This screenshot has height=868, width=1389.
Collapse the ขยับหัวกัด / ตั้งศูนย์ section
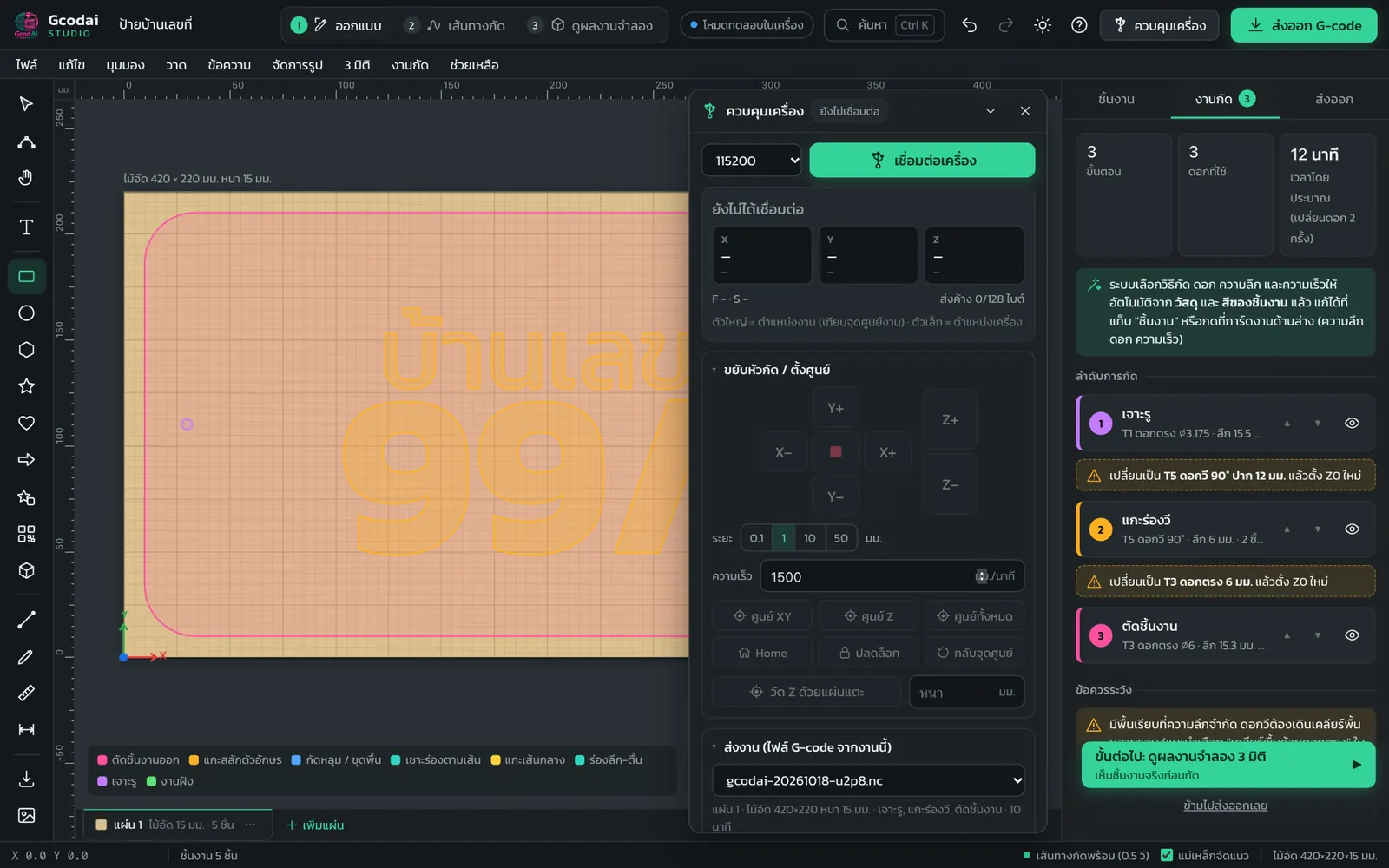click(770, 370)
